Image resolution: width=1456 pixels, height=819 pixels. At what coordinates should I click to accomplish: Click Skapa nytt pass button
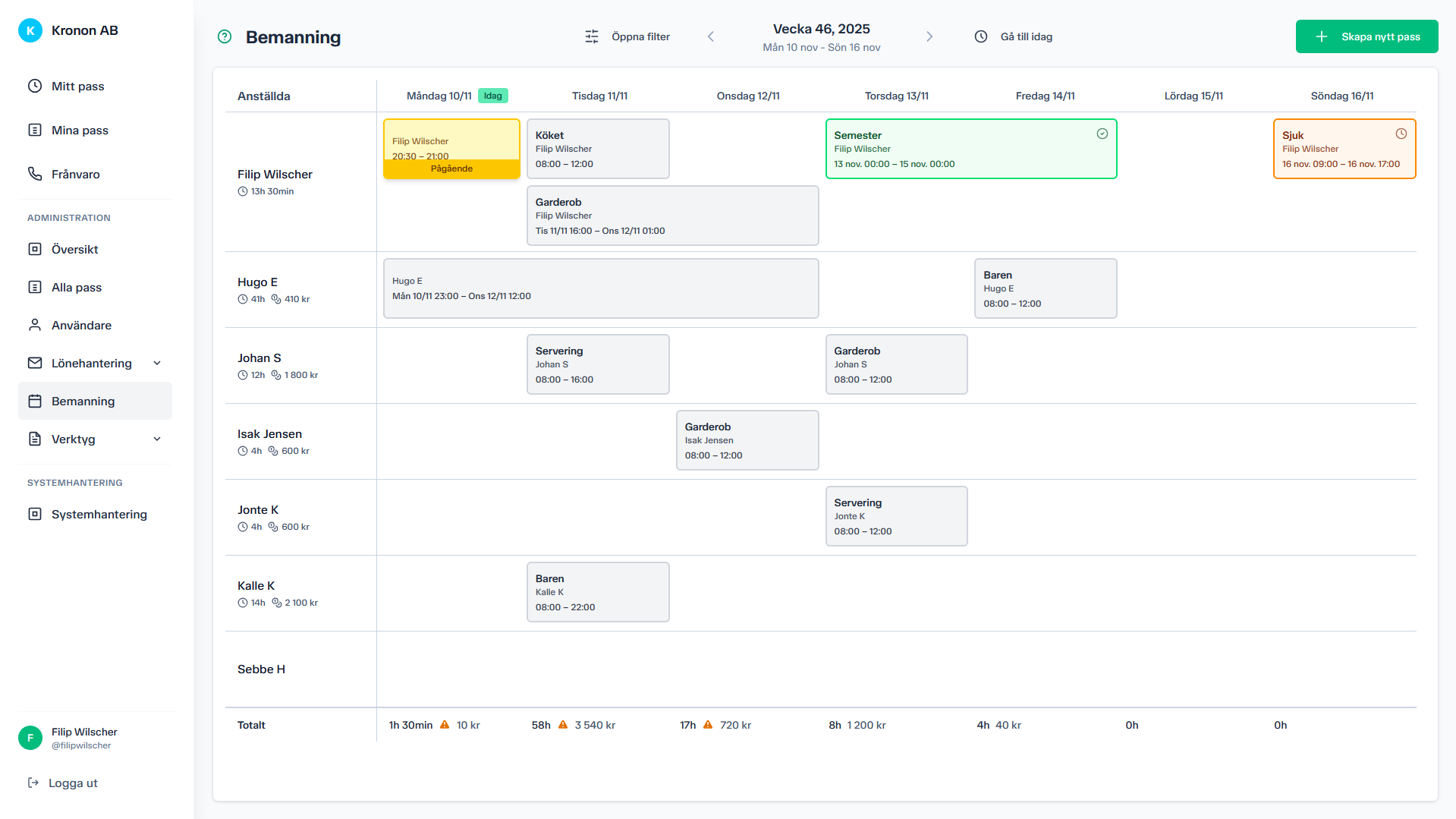pyautogui.click(x=1366, y=36)
